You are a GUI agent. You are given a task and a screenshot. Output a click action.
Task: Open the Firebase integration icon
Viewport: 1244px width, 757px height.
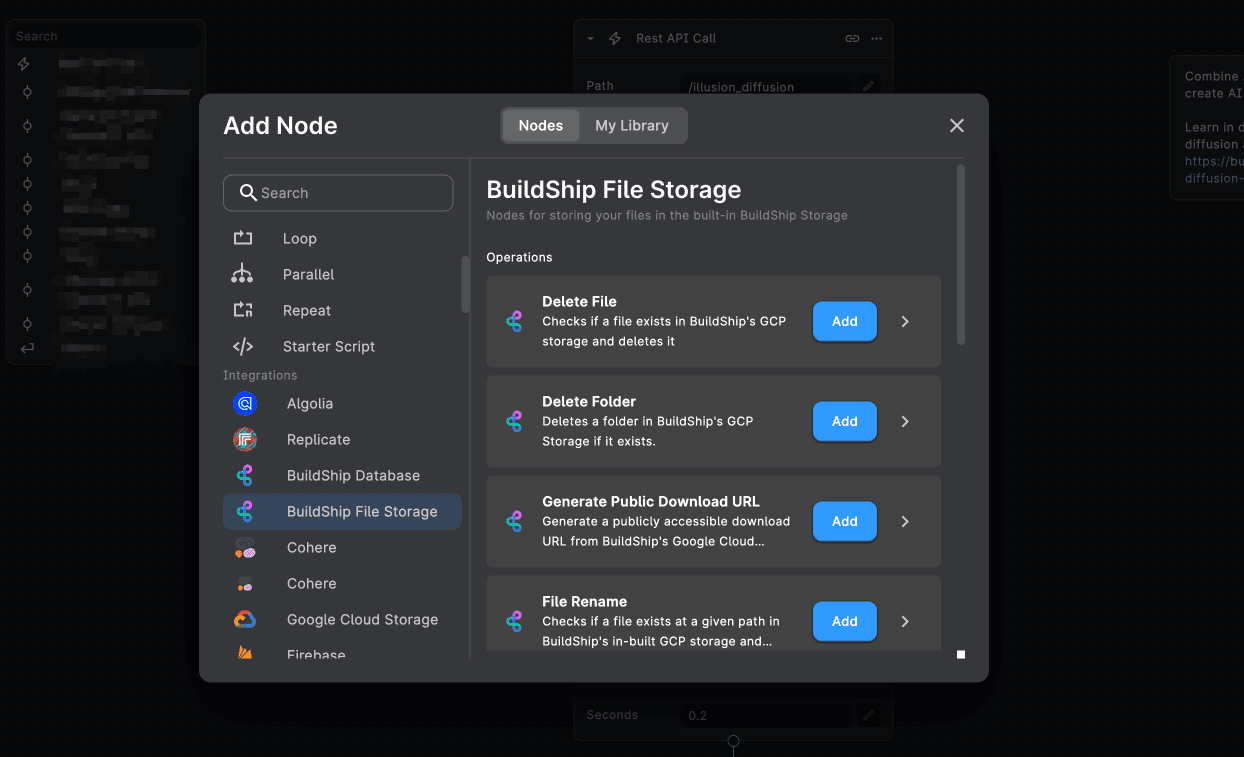click(x=245, y=654)
